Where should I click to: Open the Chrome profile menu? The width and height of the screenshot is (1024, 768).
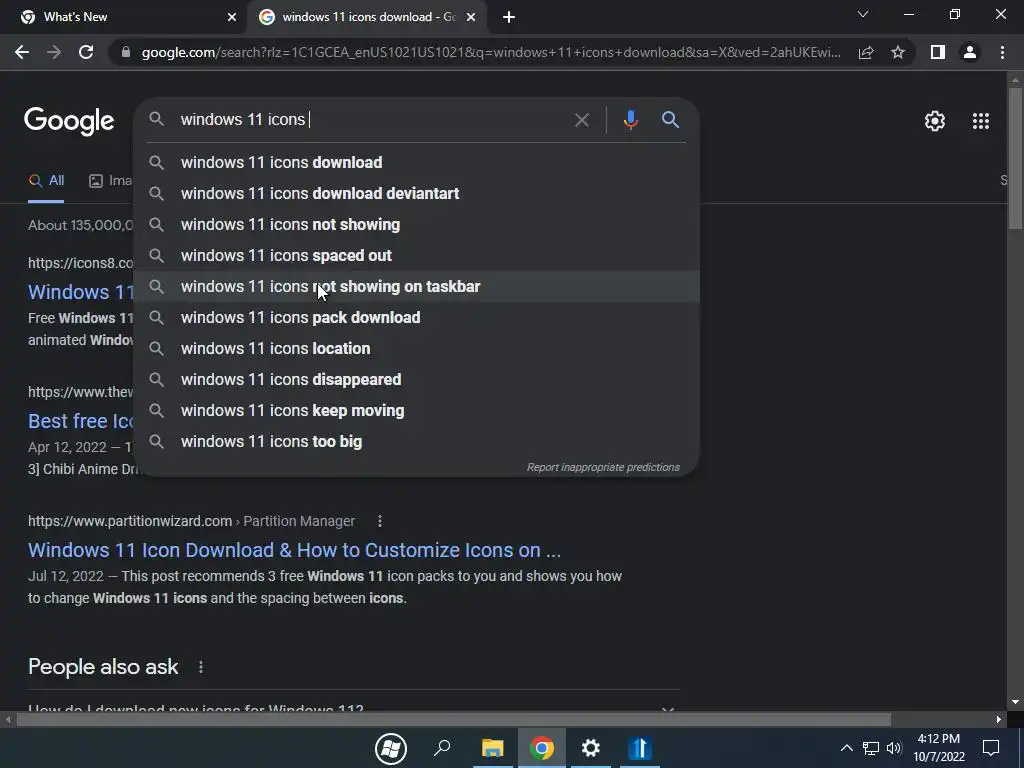coord(970,52)
